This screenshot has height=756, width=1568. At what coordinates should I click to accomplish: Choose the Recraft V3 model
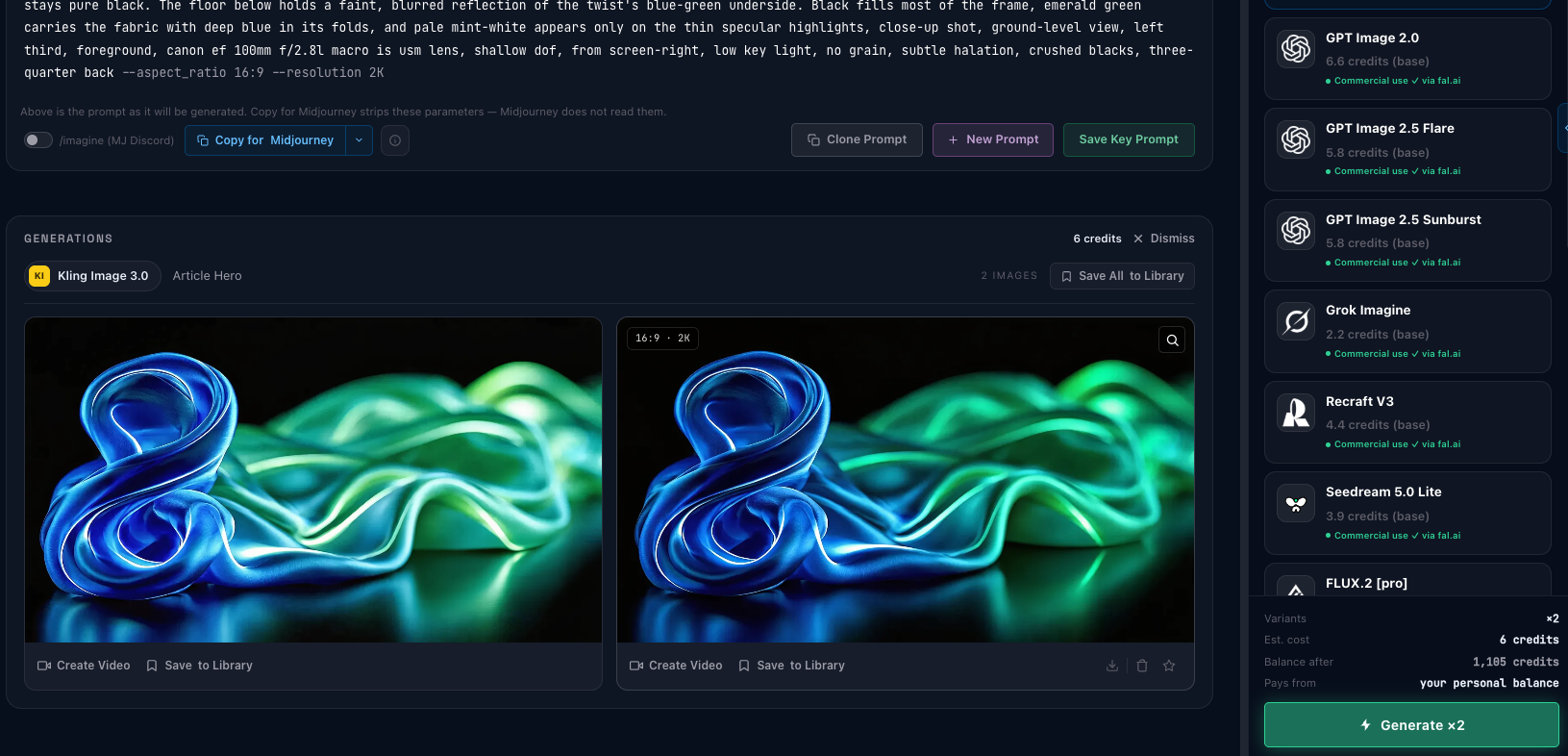[1406, 422]
